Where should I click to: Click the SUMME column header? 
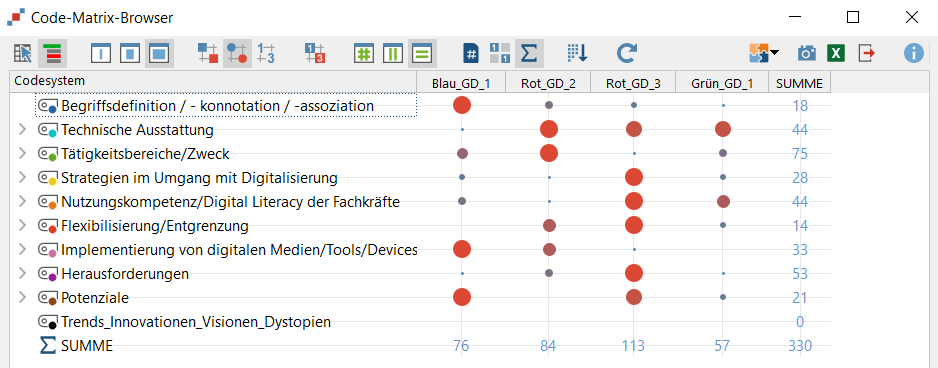coord(799,81)
